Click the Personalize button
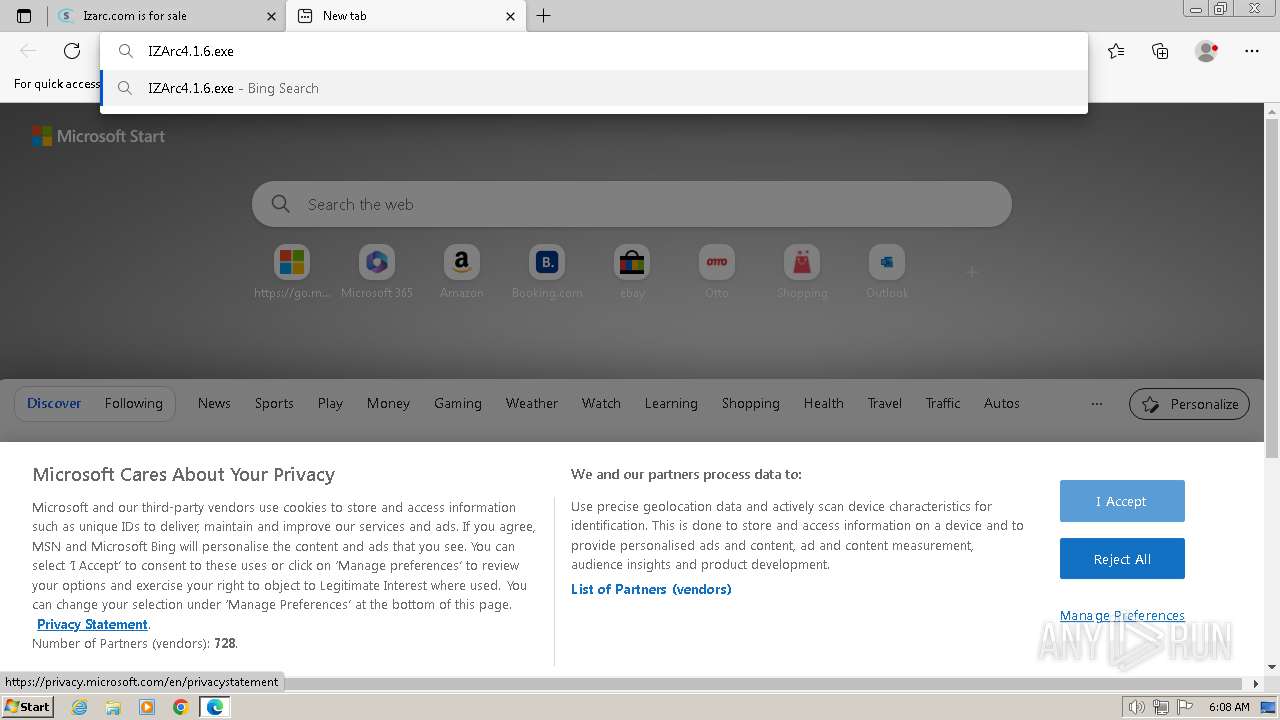1280x720 pixels. tap(1189, 404)
